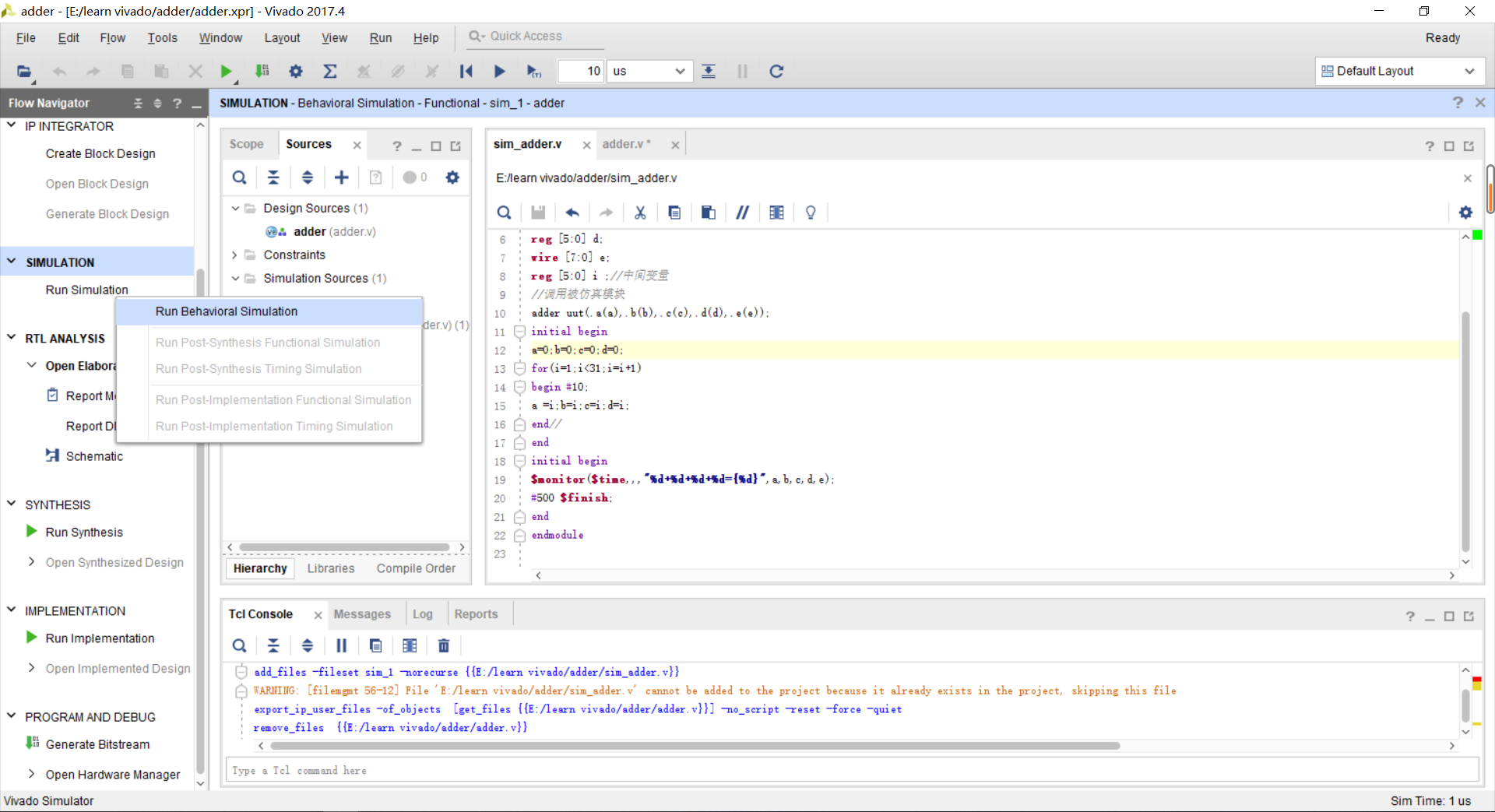Screen dimensions: 1495x812
Task: Click the Generate Bitstream toolbar icon
Action: [x=262, y=72]
